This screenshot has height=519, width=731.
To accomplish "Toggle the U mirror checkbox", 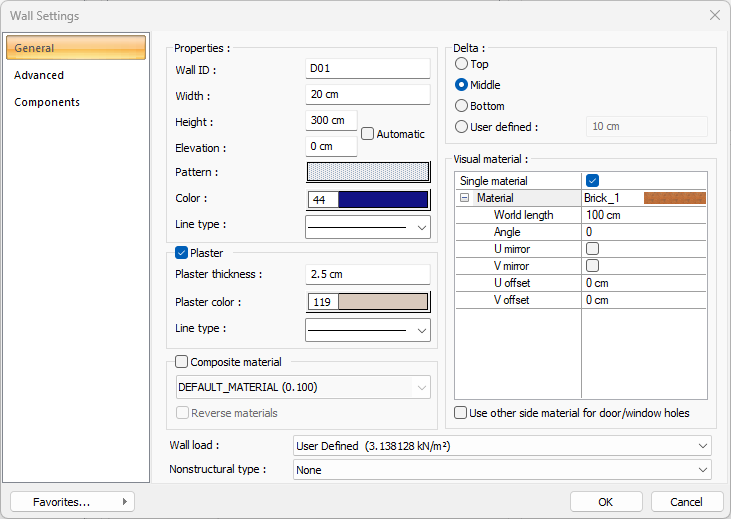I will pyautogui.click(x=593, y=248).
